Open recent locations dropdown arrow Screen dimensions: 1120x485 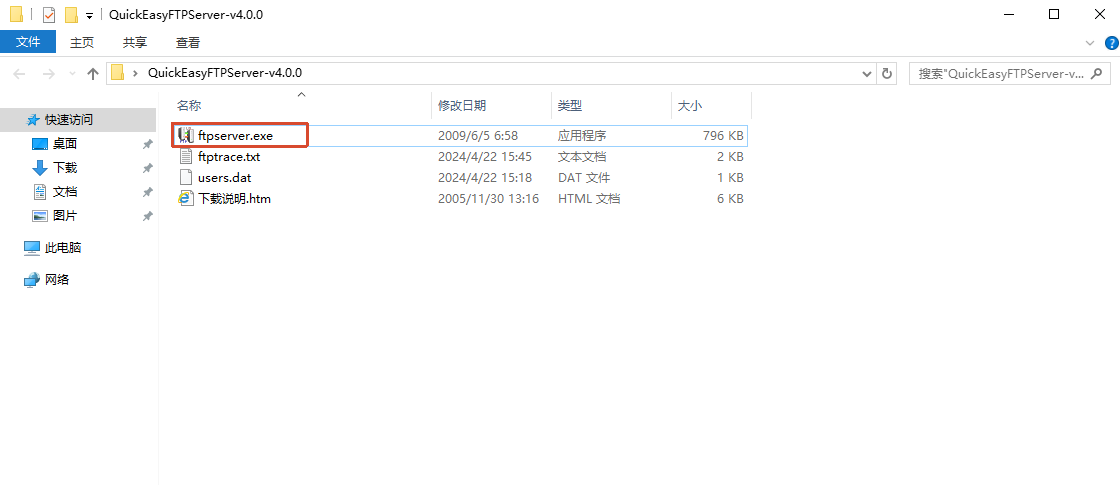(71, 74)
